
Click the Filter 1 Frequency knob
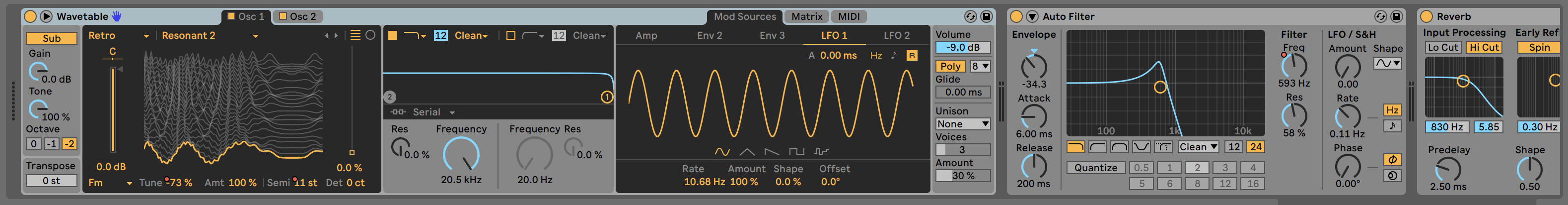(461, 154)
